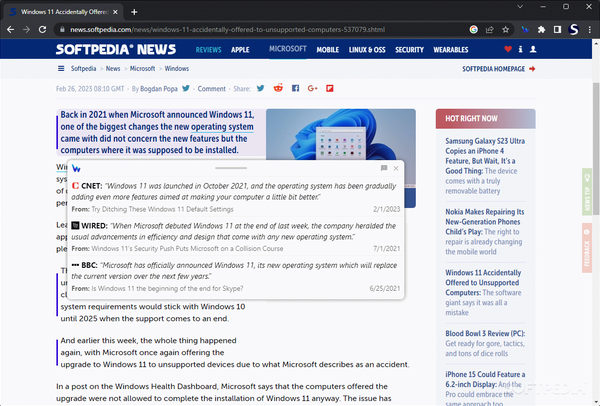Jump to the Comment link
Viewport: 600px width, 406px height.
point(212,89)
